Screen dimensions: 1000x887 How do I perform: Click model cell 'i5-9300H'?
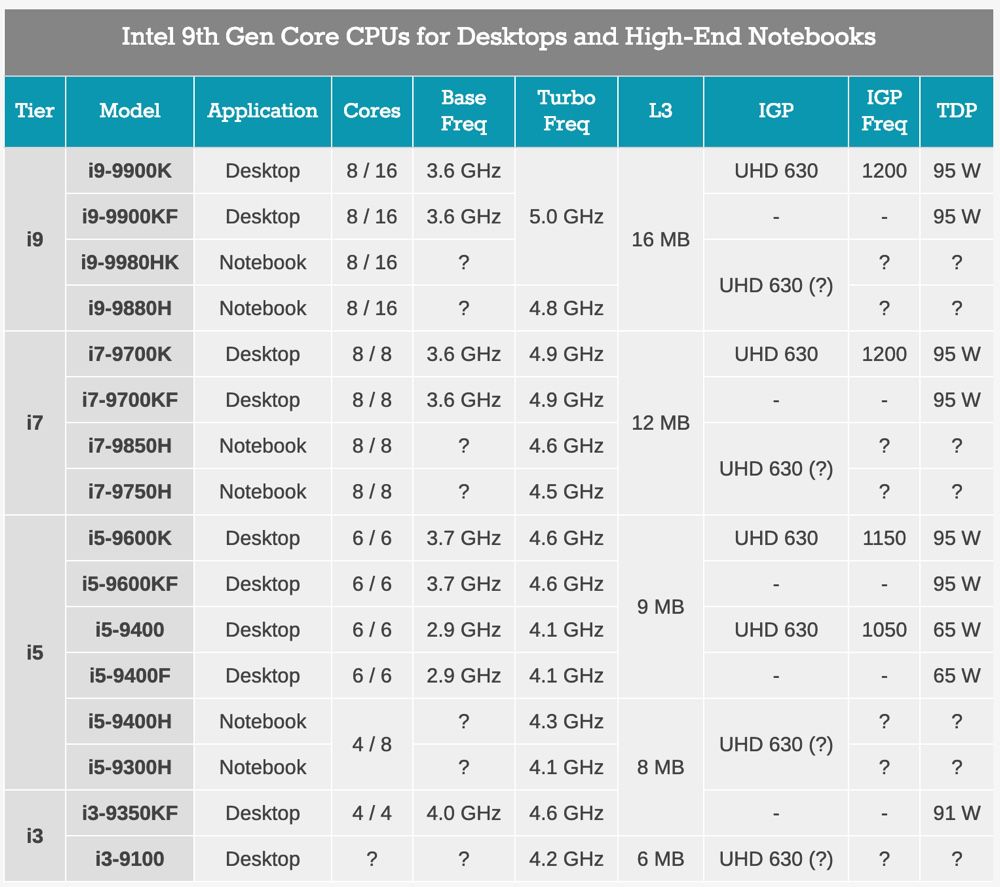[x=130, y=767]
